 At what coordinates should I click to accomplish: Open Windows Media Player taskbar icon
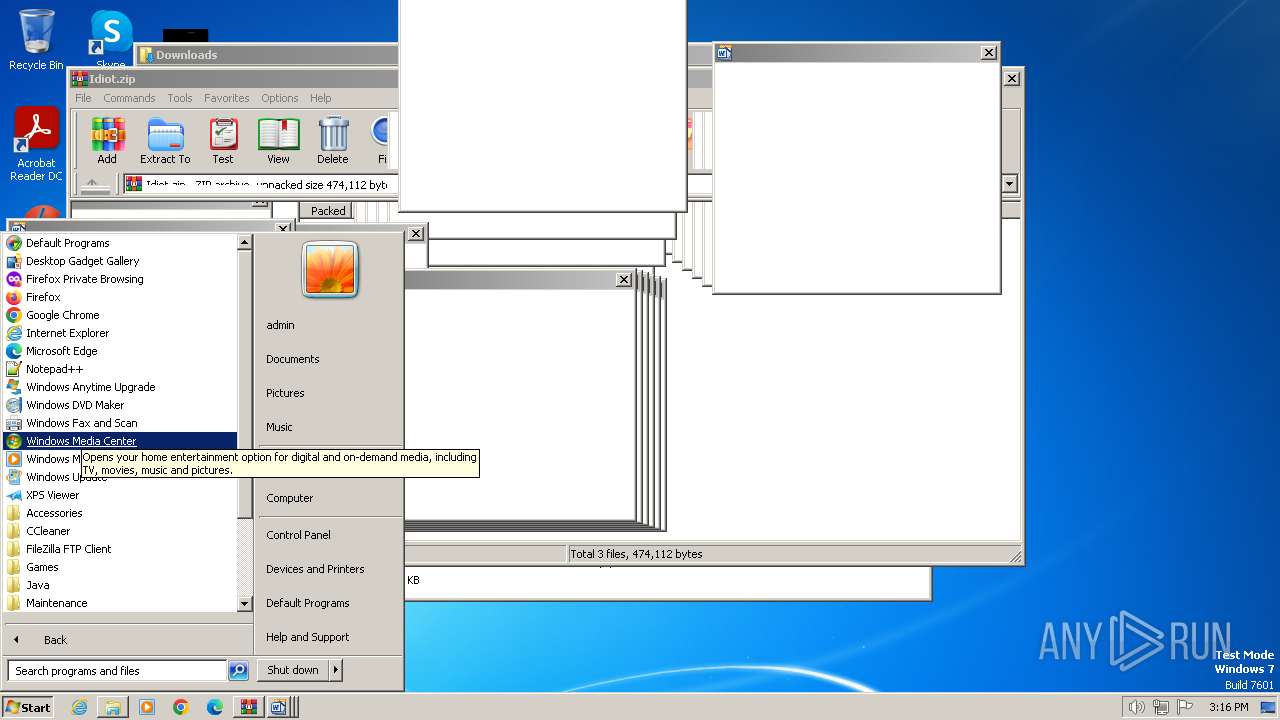pos(147,707)
